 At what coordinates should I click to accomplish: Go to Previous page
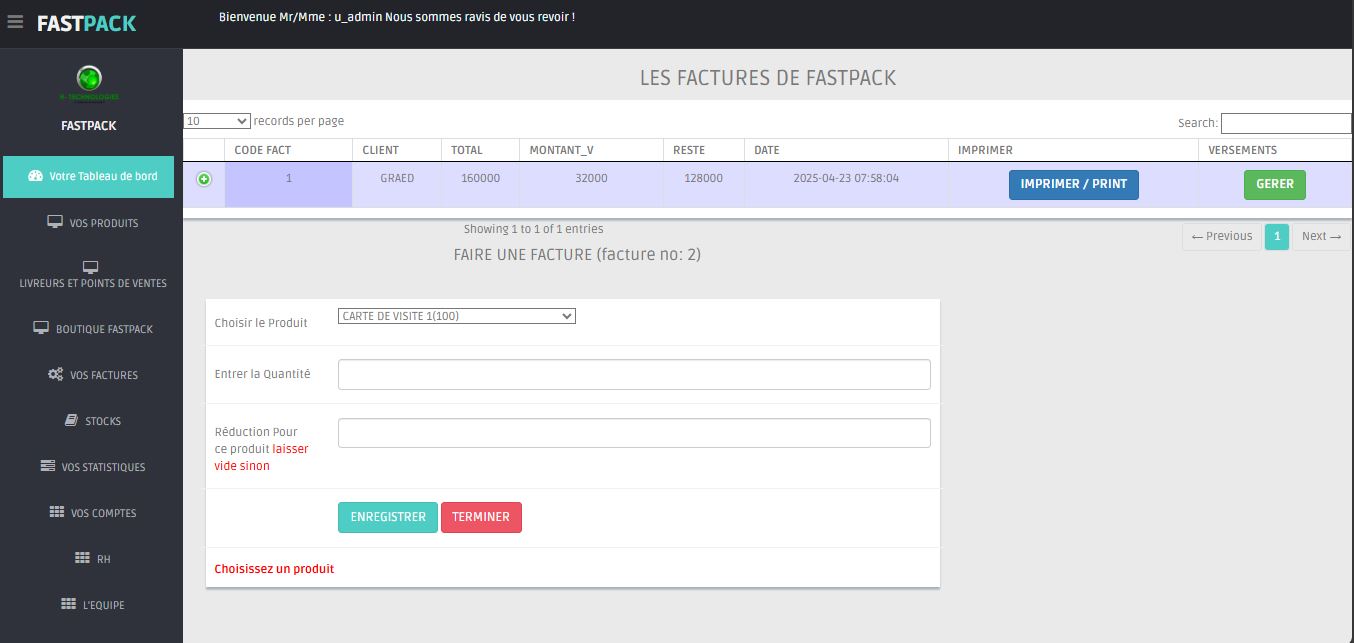click(1222, 237)
